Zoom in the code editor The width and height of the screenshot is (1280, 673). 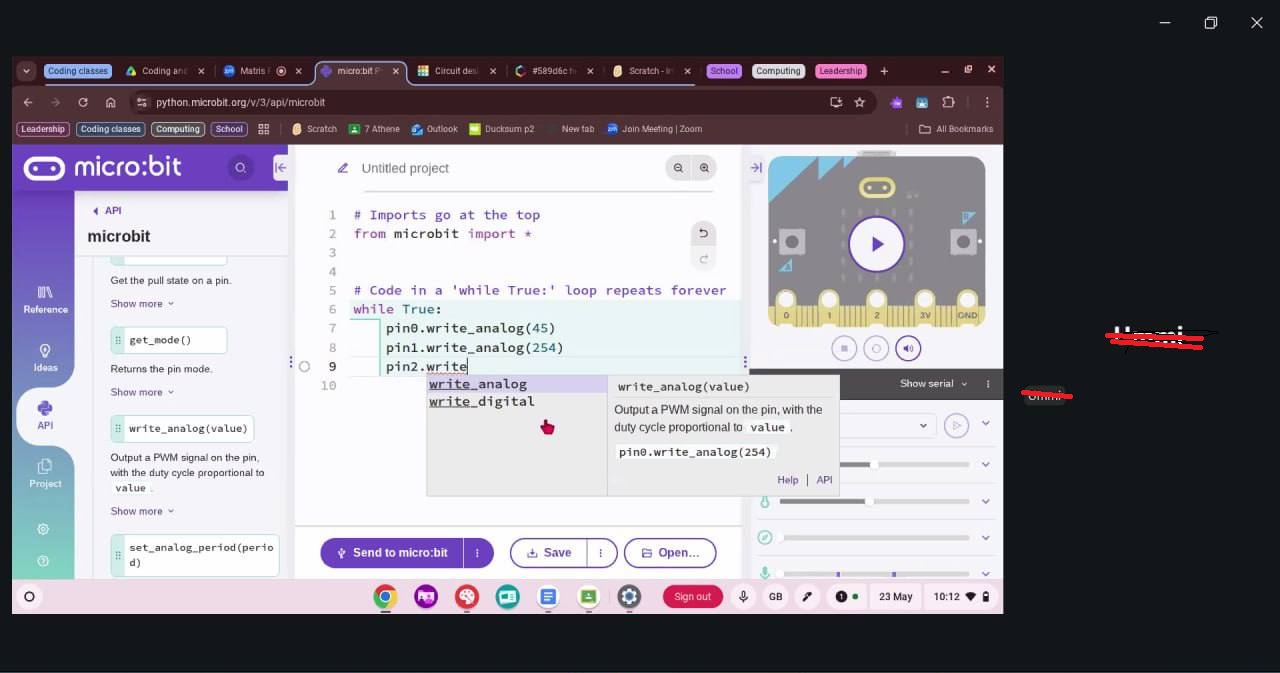[704, 168]
